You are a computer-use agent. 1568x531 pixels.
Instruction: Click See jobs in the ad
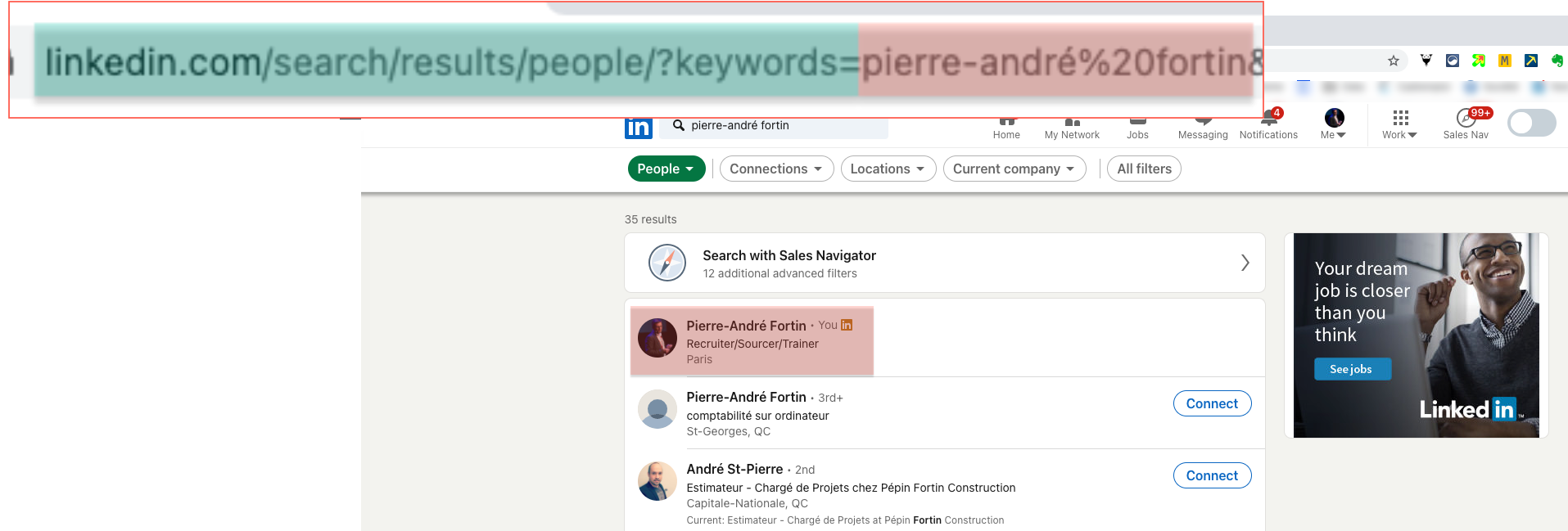tap(1352, 369)
